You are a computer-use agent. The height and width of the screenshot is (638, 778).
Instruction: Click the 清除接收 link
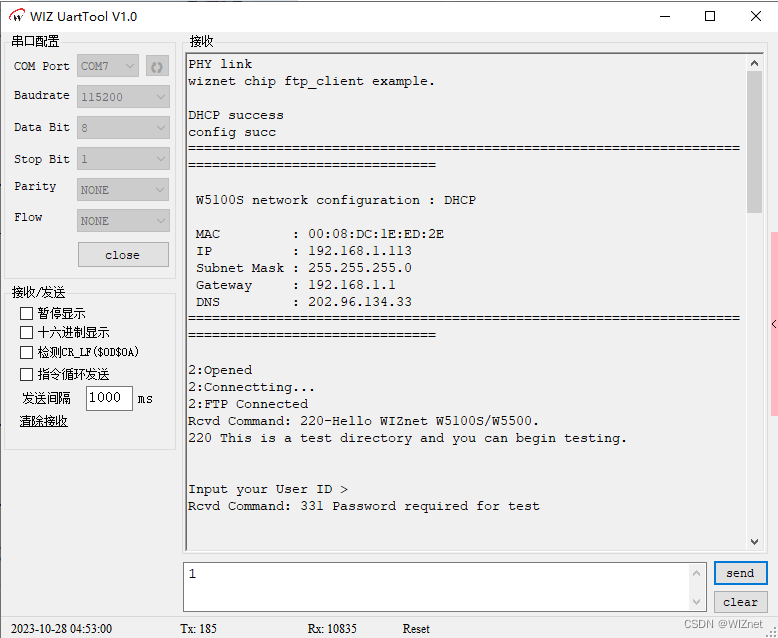[x=44, y=421]
